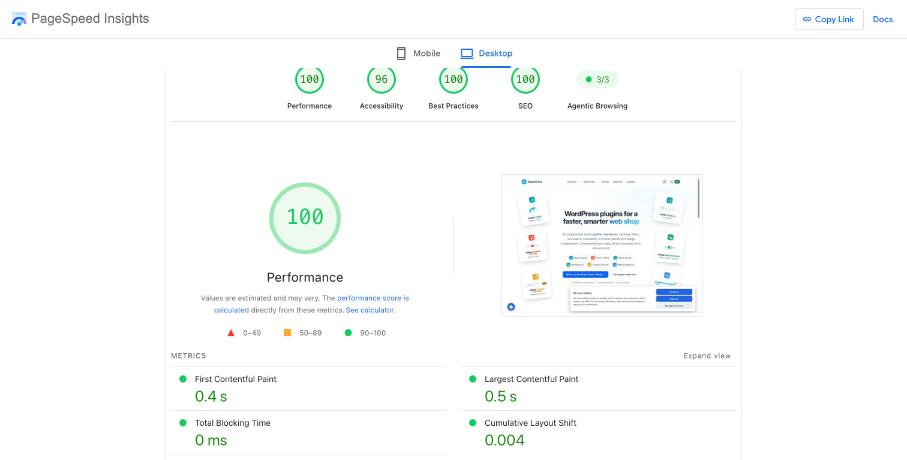Image resolution: width=907 pixels, height=460 pixels.
Task: Click green dot beside Largest Contentful Paint
Action: pyautogui.click(x=473, y=379)
